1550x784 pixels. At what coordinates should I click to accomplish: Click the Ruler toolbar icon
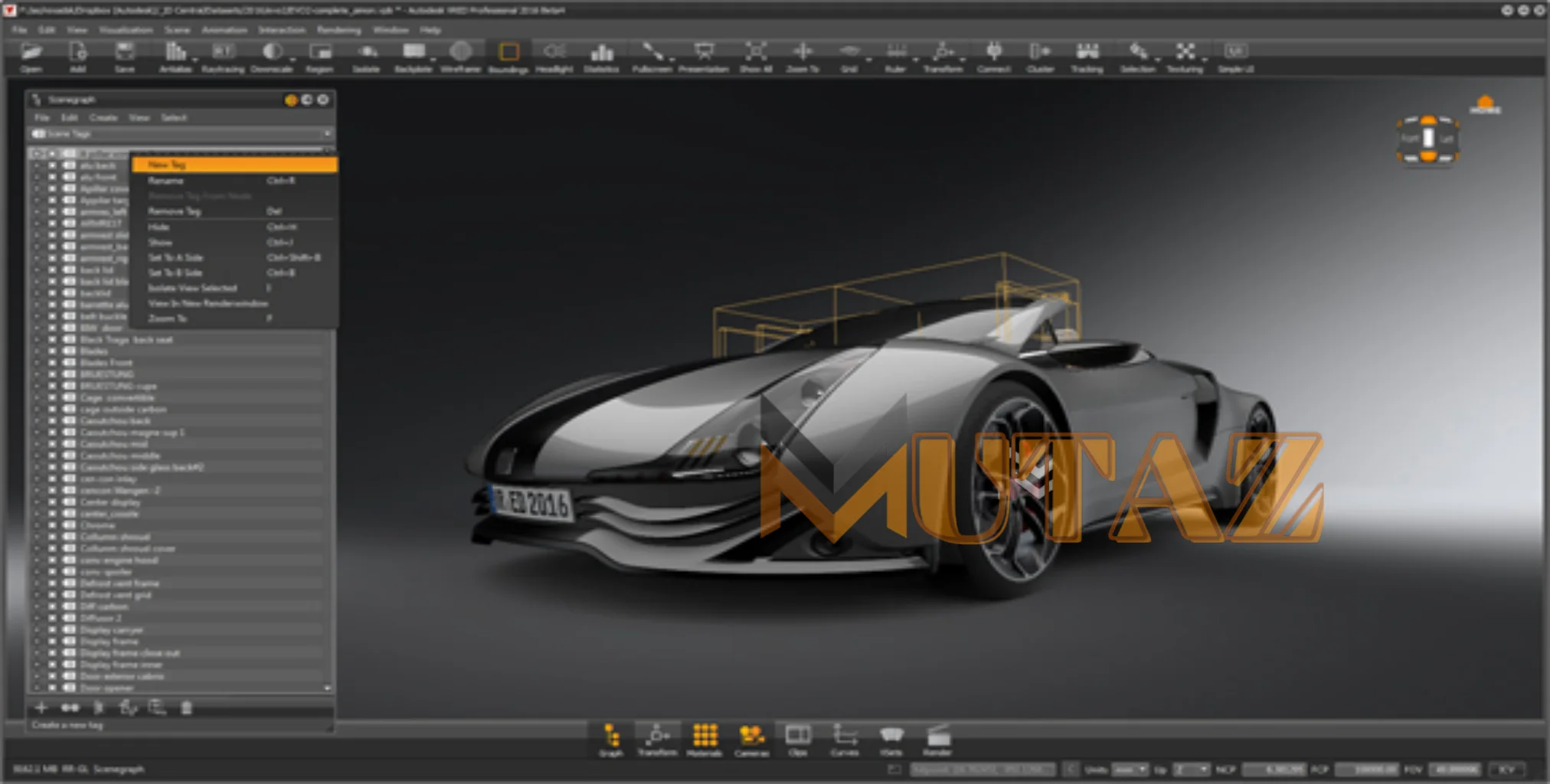pyautogui.click(x=896, y=52)
